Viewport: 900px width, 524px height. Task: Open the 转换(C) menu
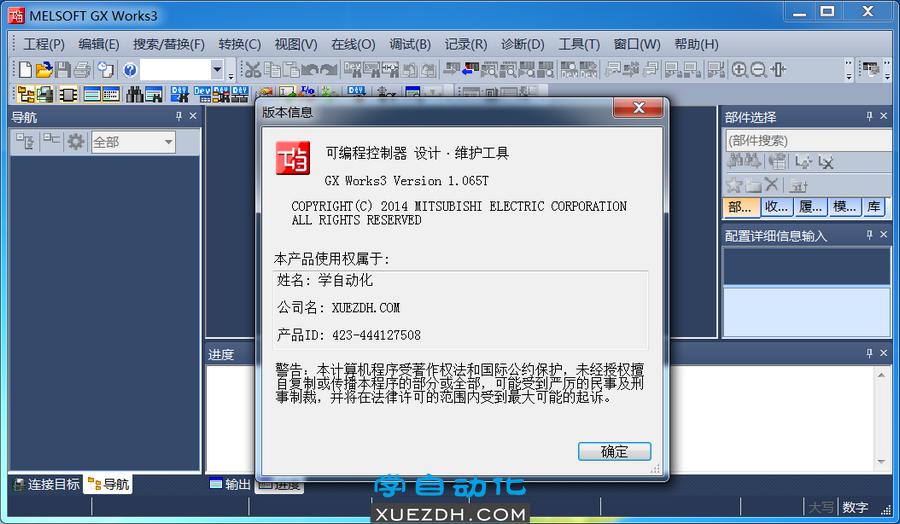pos(239,44)
